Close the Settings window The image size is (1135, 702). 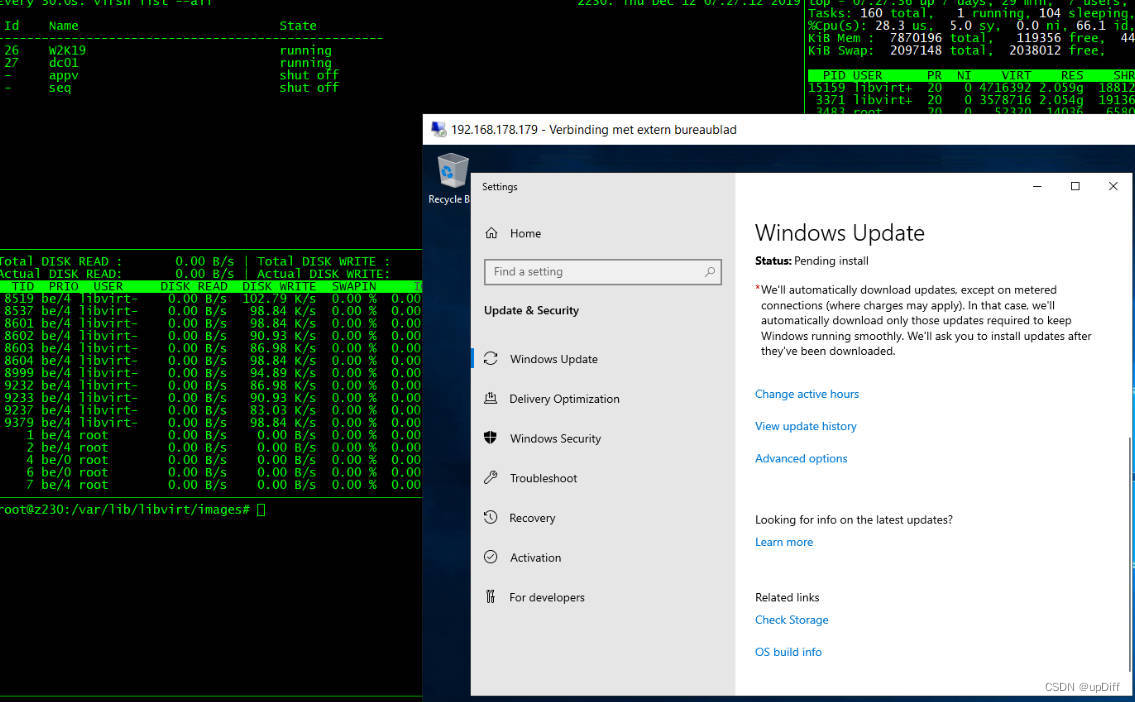tap(1113, 187)
